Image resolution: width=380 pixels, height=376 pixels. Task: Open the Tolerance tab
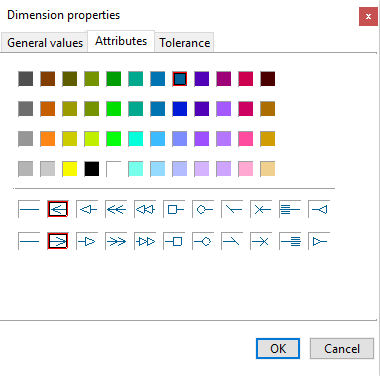pos(184,43)
